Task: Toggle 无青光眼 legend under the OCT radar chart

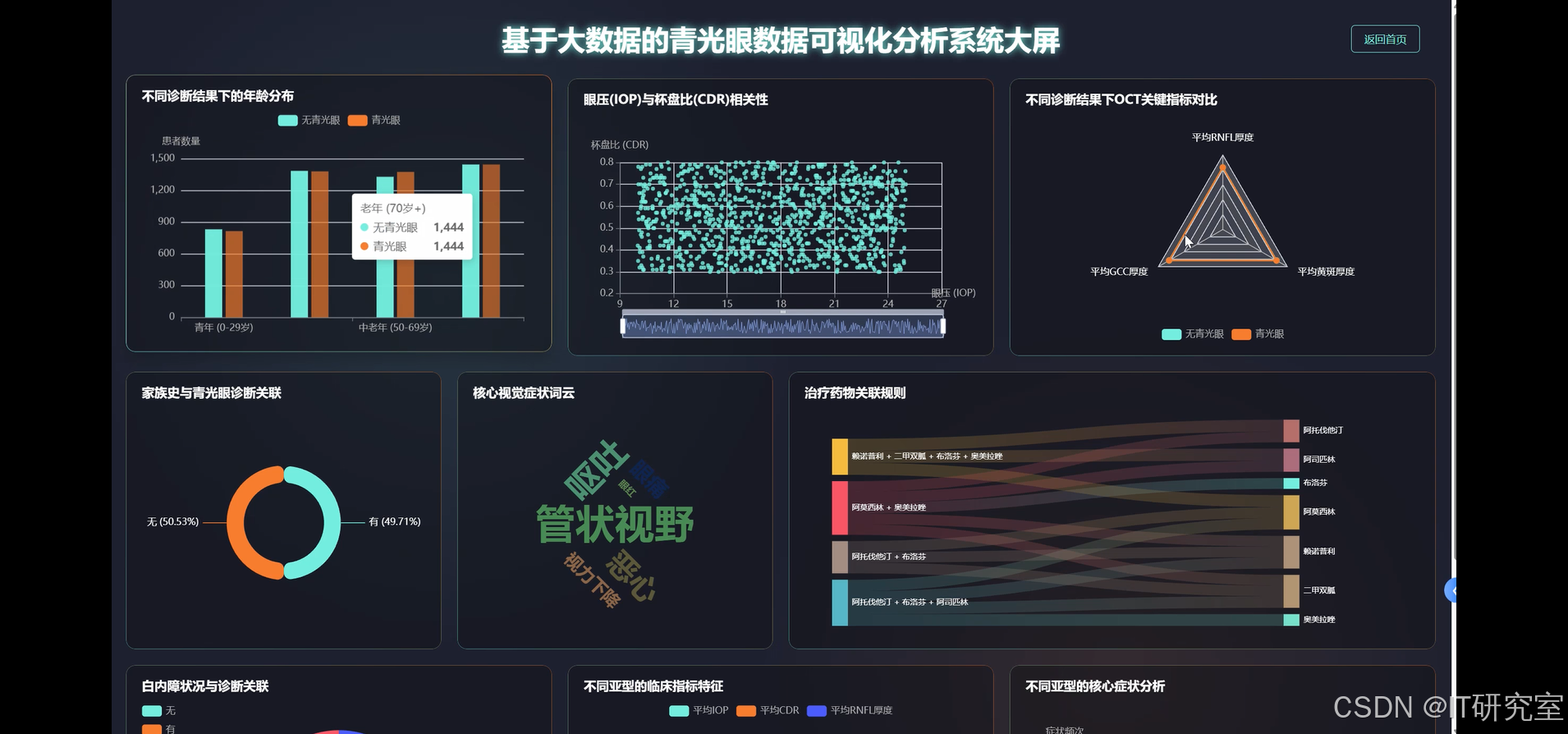Action: 1193,334
